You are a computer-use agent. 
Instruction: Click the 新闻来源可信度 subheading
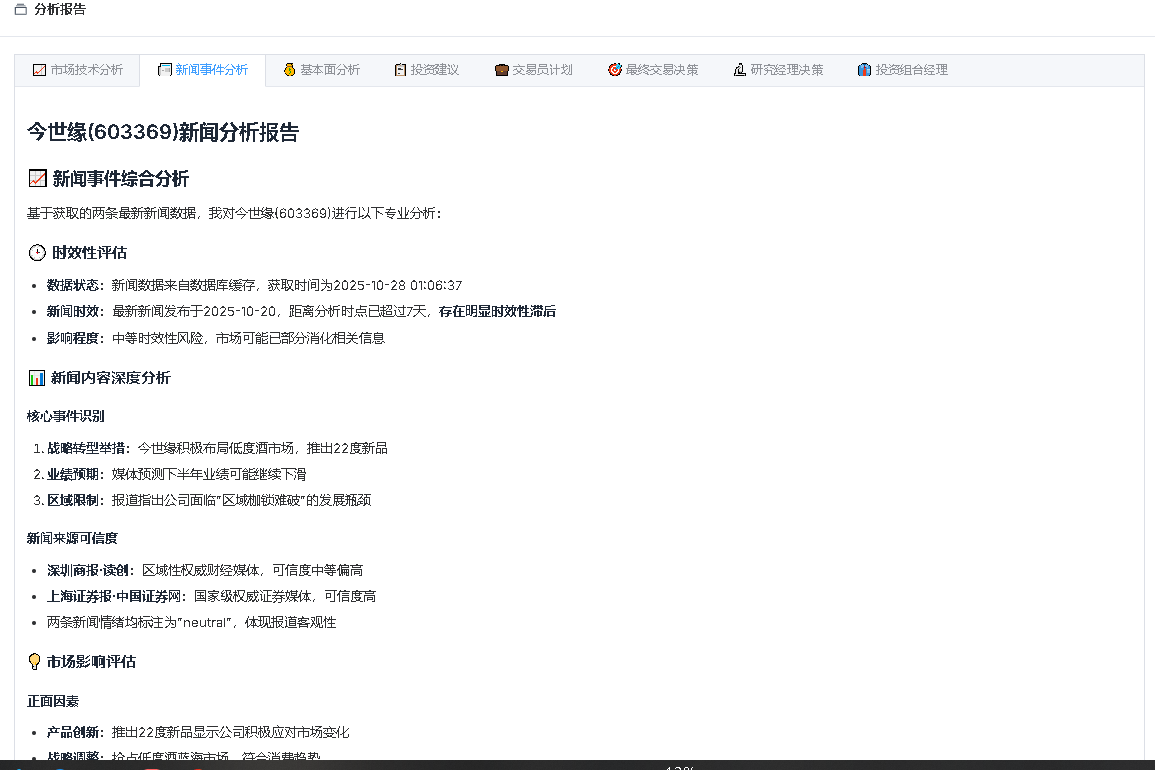72,539
